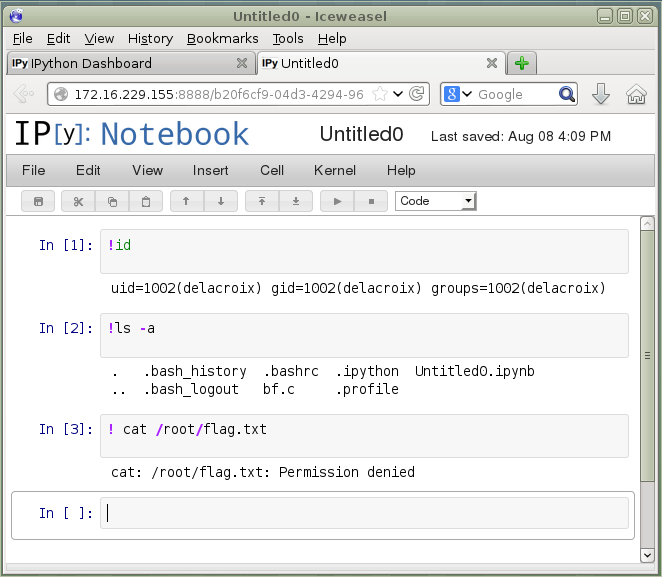Close the Untitled0 tab

pyautogui.click(x=492, y=63)
